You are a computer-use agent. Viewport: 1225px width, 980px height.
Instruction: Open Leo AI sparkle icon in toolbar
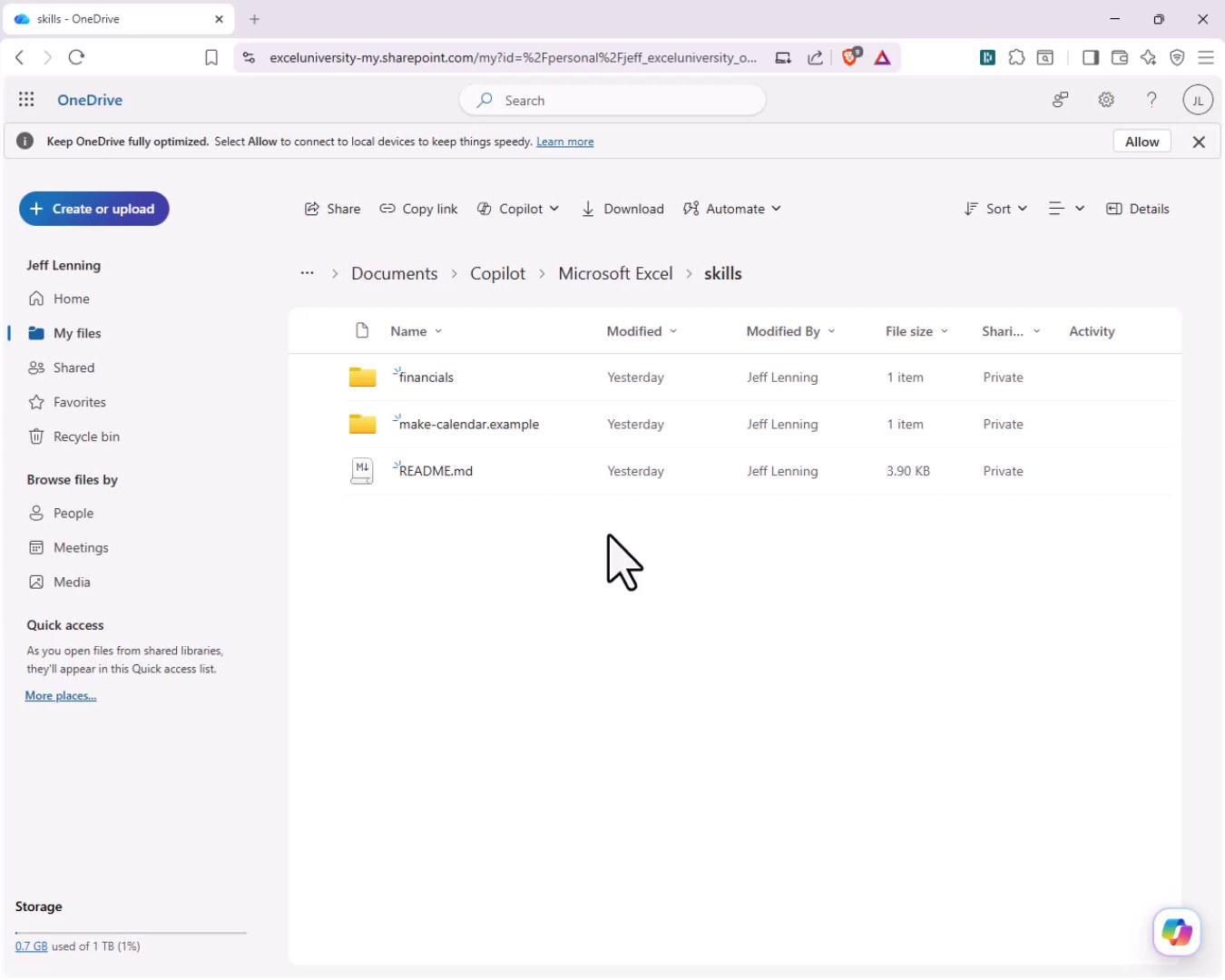[x=1149, y=57]
